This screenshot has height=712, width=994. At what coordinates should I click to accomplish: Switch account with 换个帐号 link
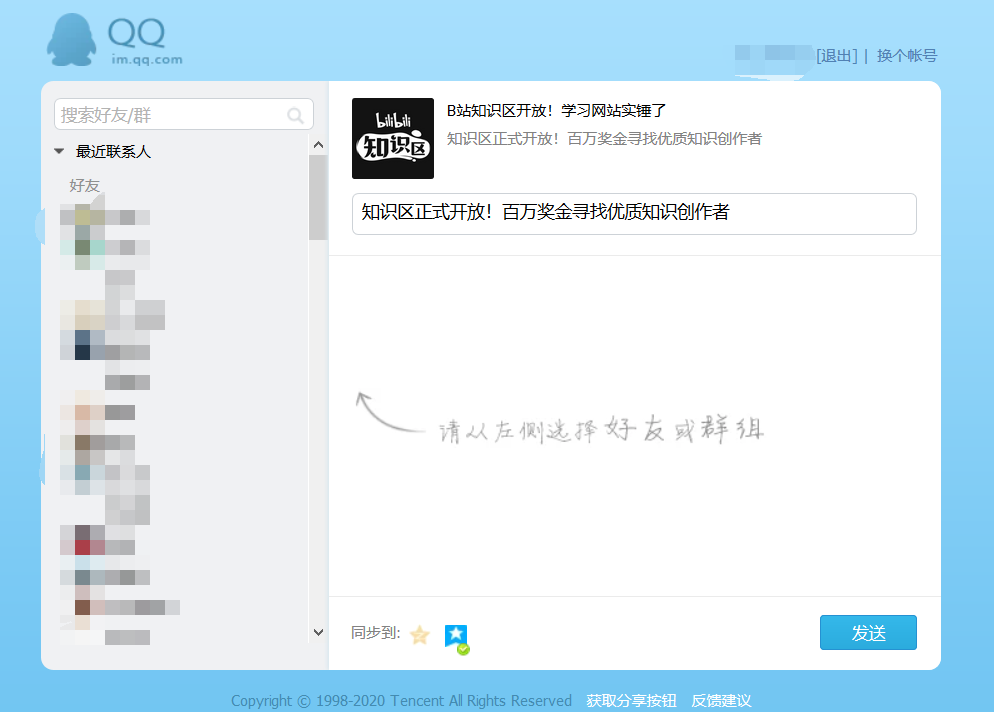[906, 56]
